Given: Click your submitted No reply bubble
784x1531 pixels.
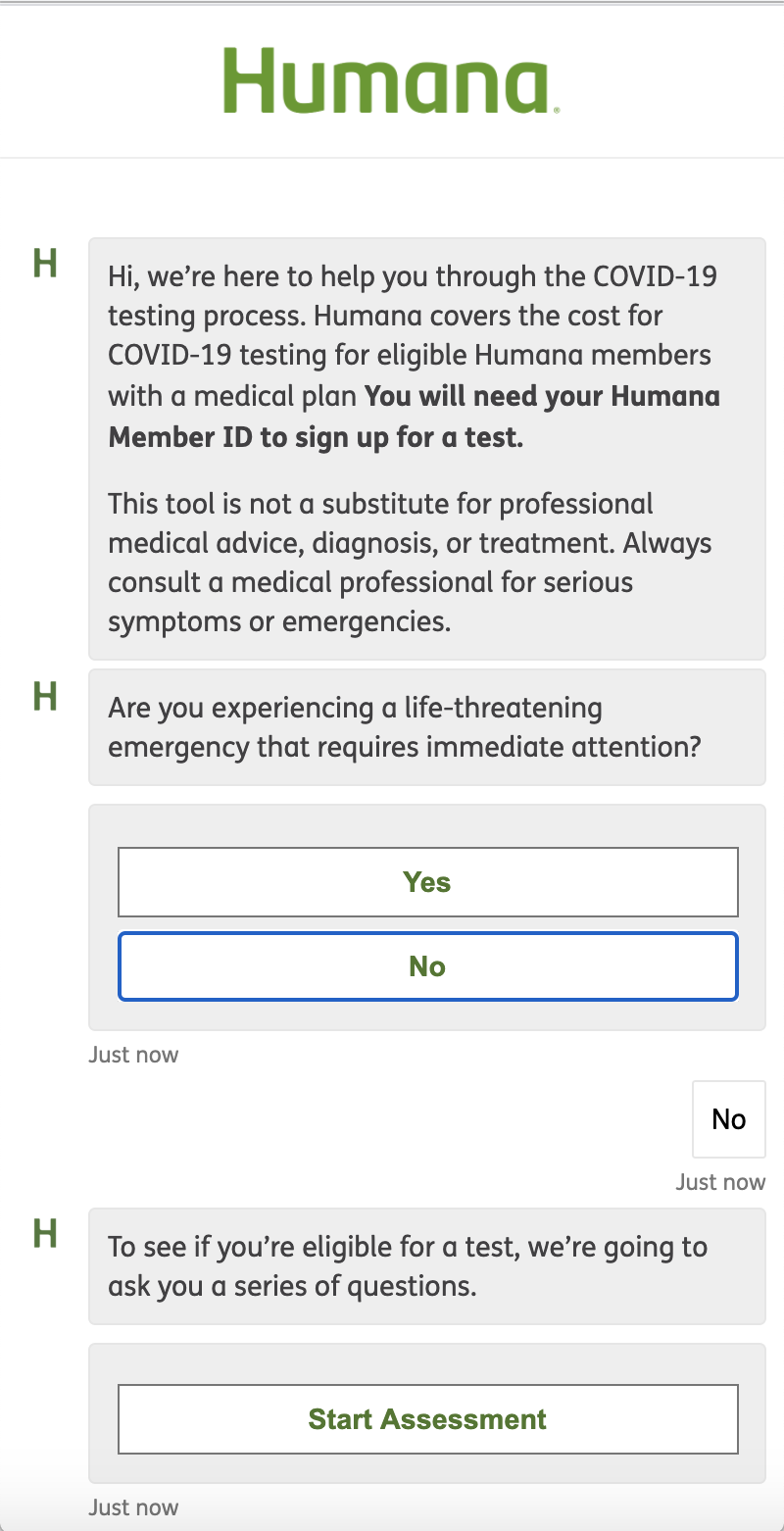Looking at the screenshot, I should pyautogui.click(x=728, y=1118).
